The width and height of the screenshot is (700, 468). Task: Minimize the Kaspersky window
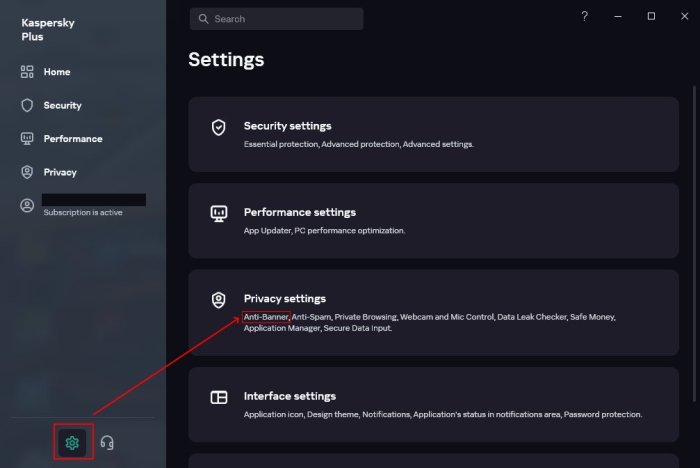tap(618, 16)
